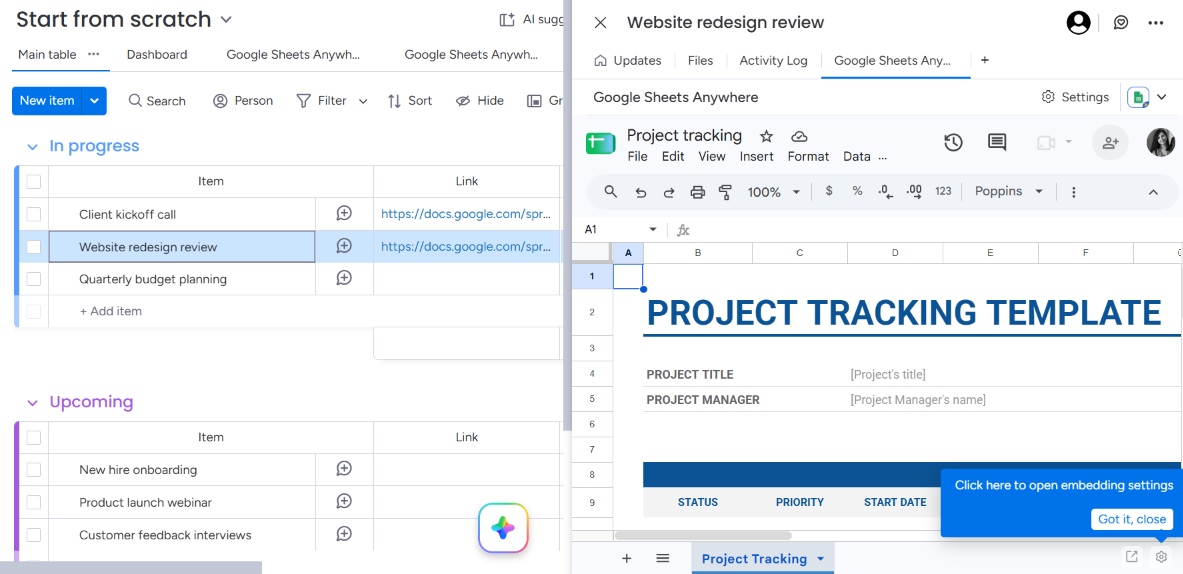Open conversation for Customer feedback interviews
The image size is (1183, 574).
pos(344,534)
